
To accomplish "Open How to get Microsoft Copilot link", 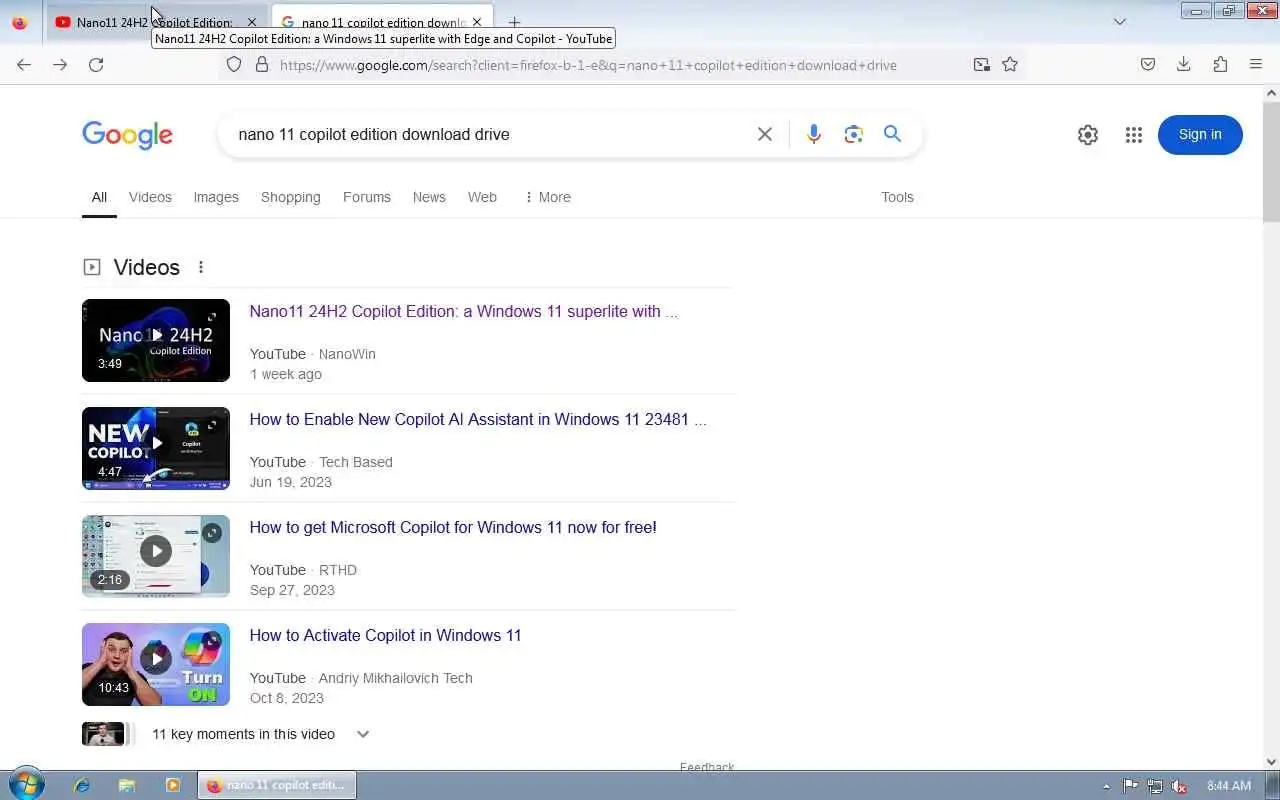I will [x=453, y=527].
